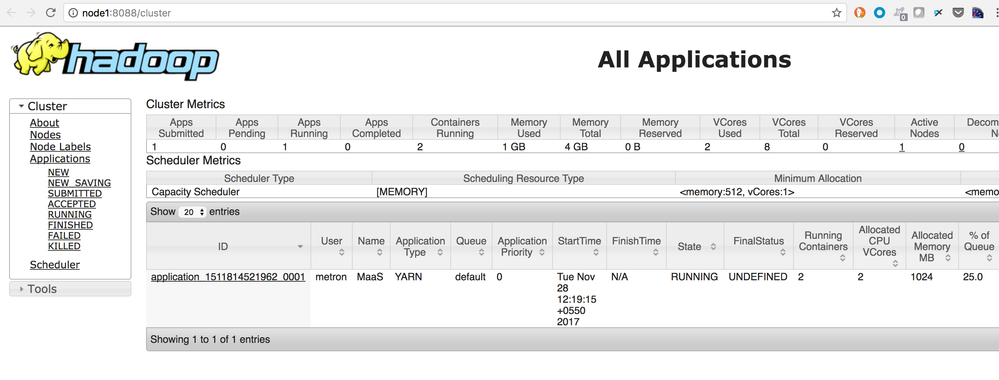The width and height of the screenshot is (999, 380).
Task: Open the Show entries count dropdown
Action: 192,212
